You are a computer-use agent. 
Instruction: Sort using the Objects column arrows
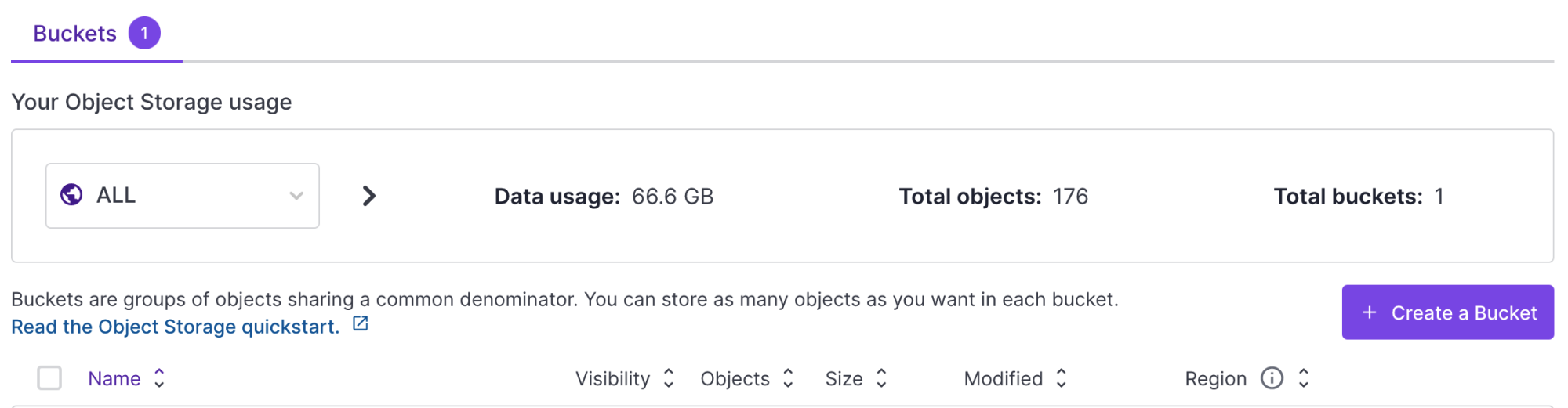(x=788, y=378)
